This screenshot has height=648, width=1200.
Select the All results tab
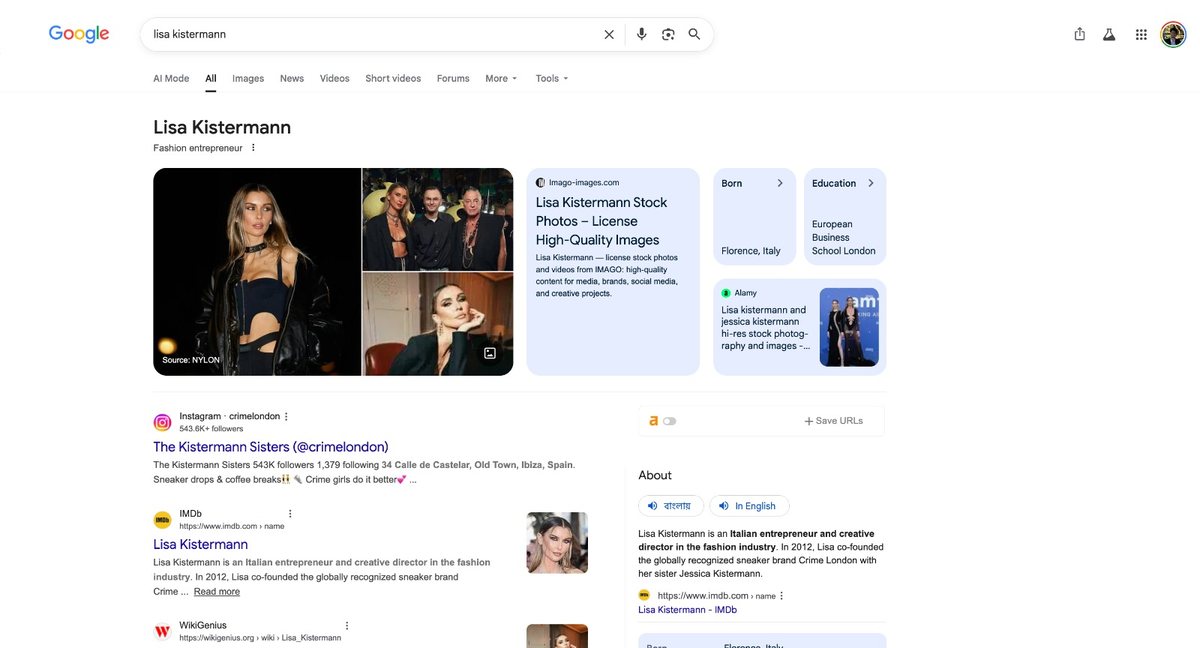tap(211, 79)
